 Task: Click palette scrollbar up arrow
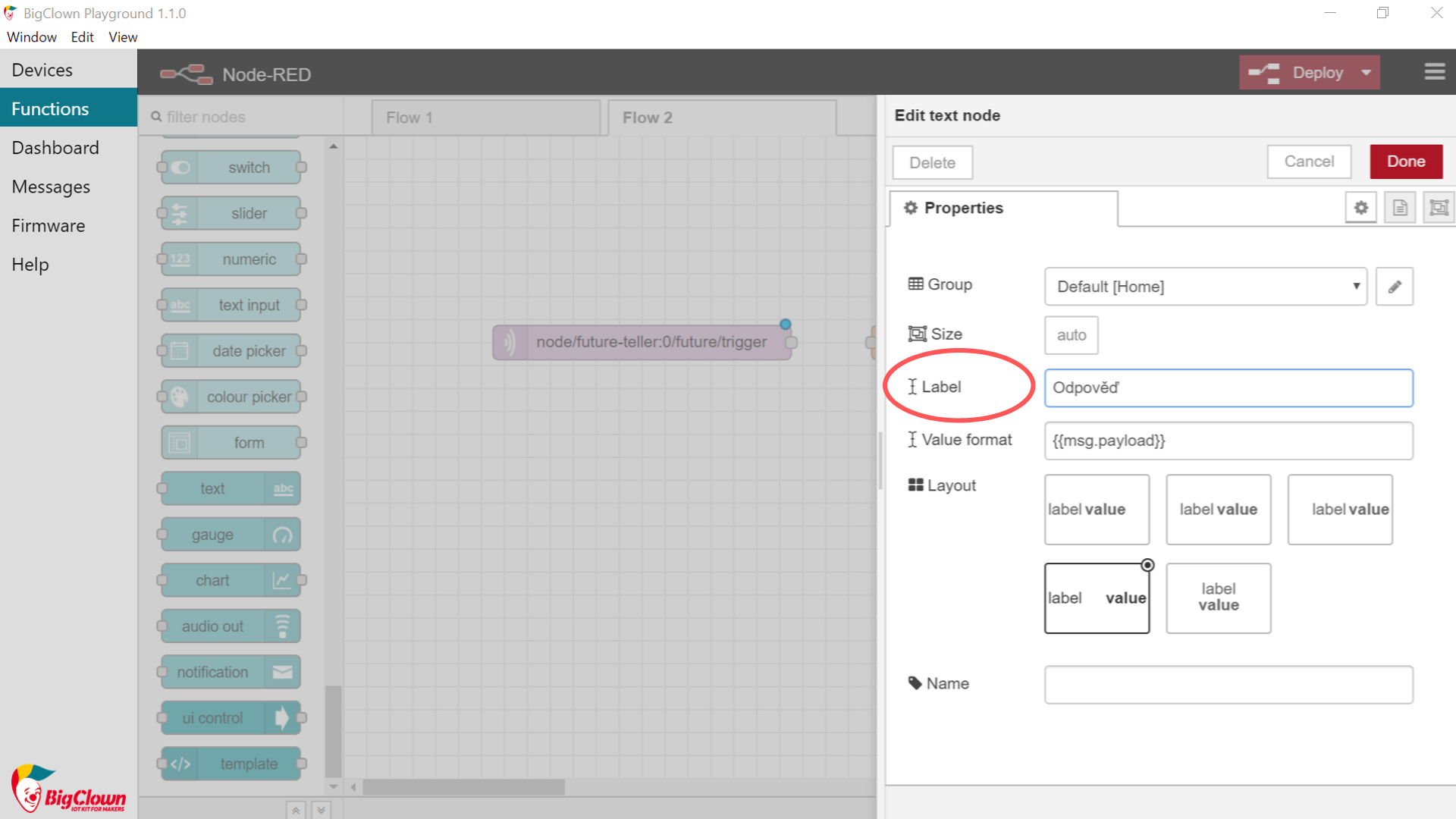tap(333, 146)
